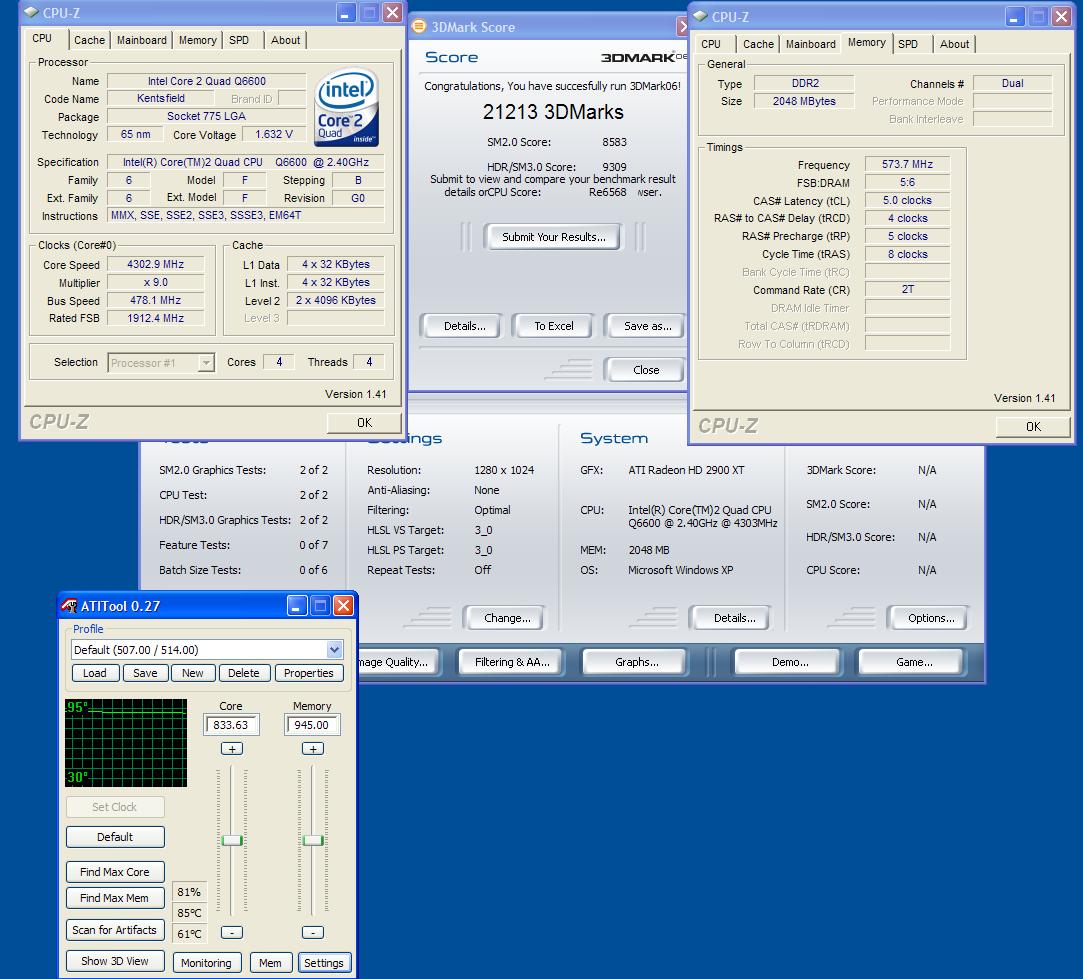
Task: Open ATITool Settings
Action: (x=324, y=962)
